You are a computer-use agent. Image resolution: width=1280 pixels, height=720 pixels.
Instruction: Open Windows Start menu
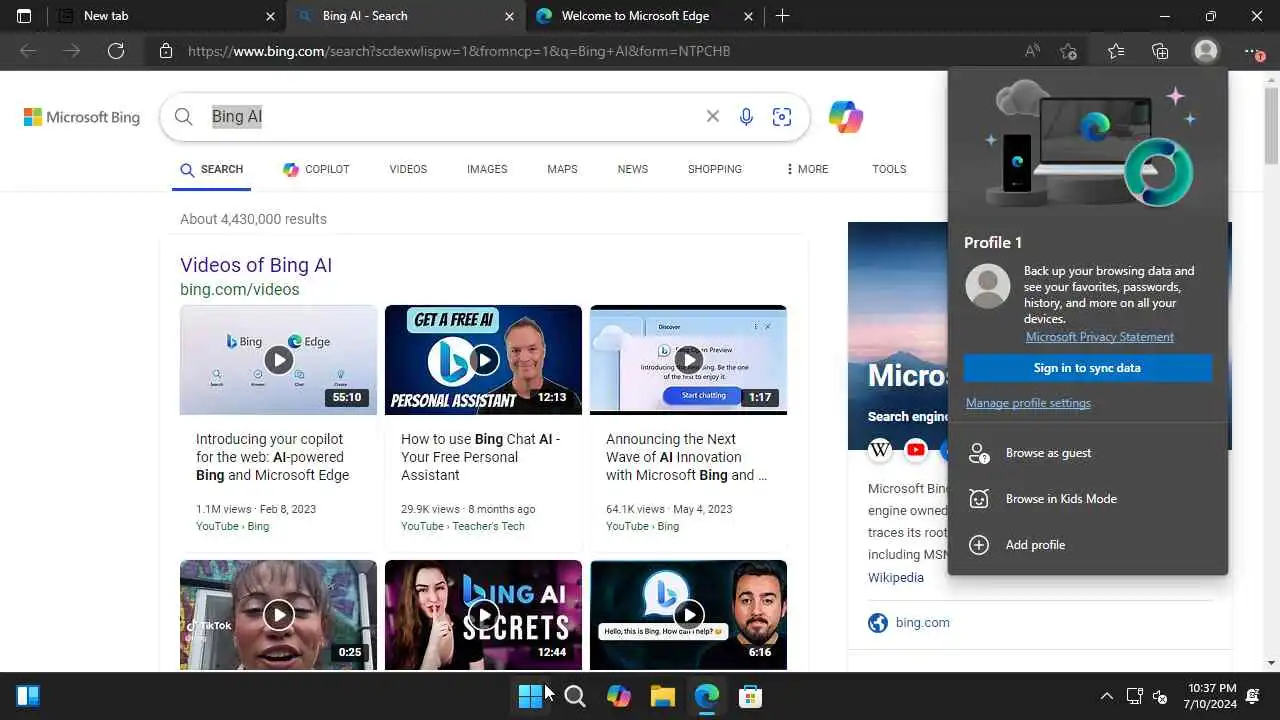(x=531, y=696)
